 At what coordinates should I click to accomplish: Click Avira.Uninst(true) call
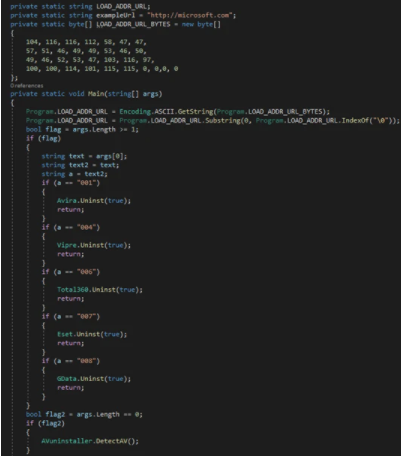(94, 201)
